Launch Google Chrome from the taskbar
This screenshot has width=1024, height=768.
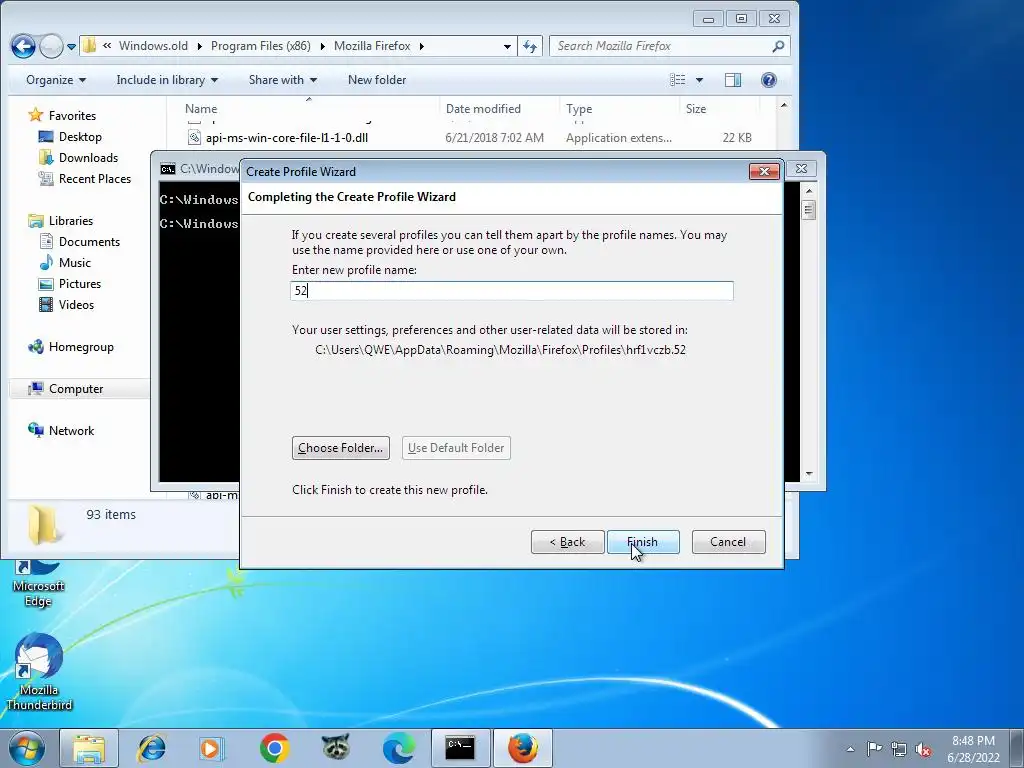tap(274, 748)
